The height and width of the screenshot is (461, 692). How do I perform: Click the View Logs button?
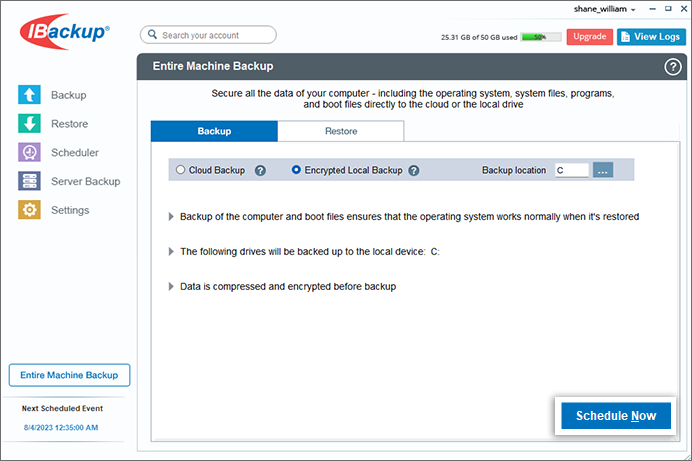pyautogui.click(x=651, y=37)
